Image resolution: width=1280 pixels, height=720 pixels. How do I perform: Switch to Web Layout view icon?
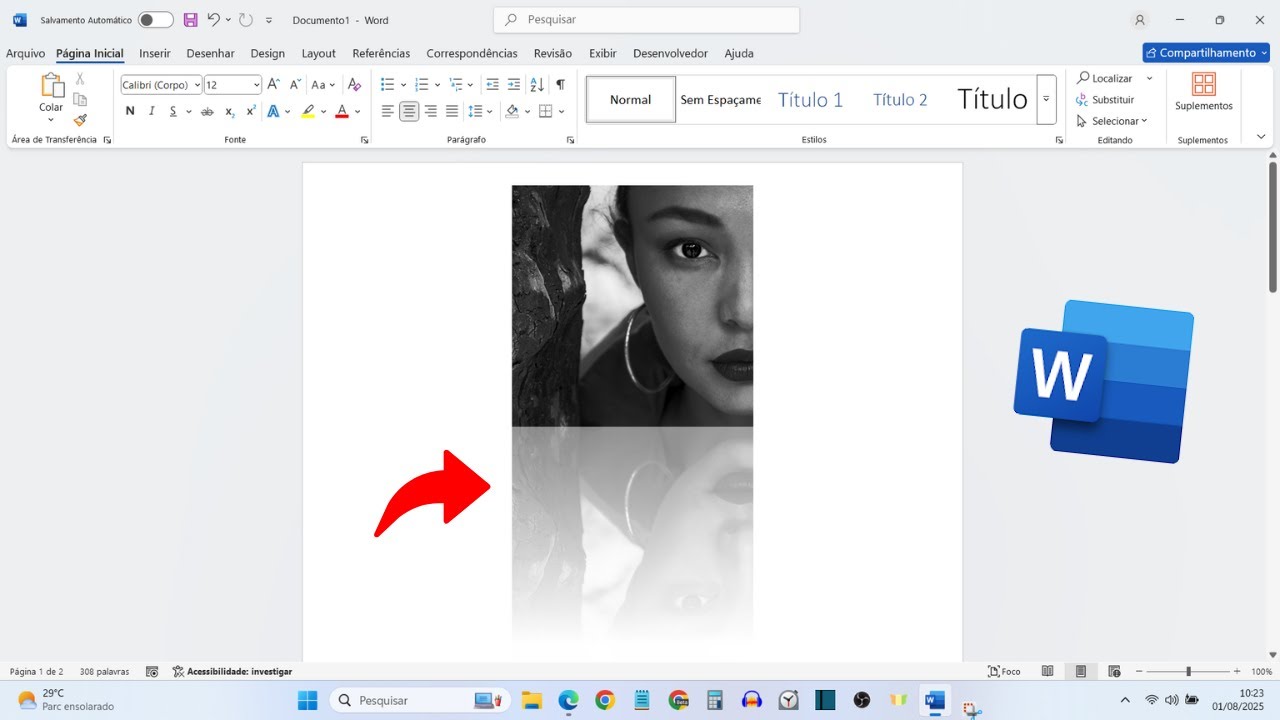(x=1114, y=671)
